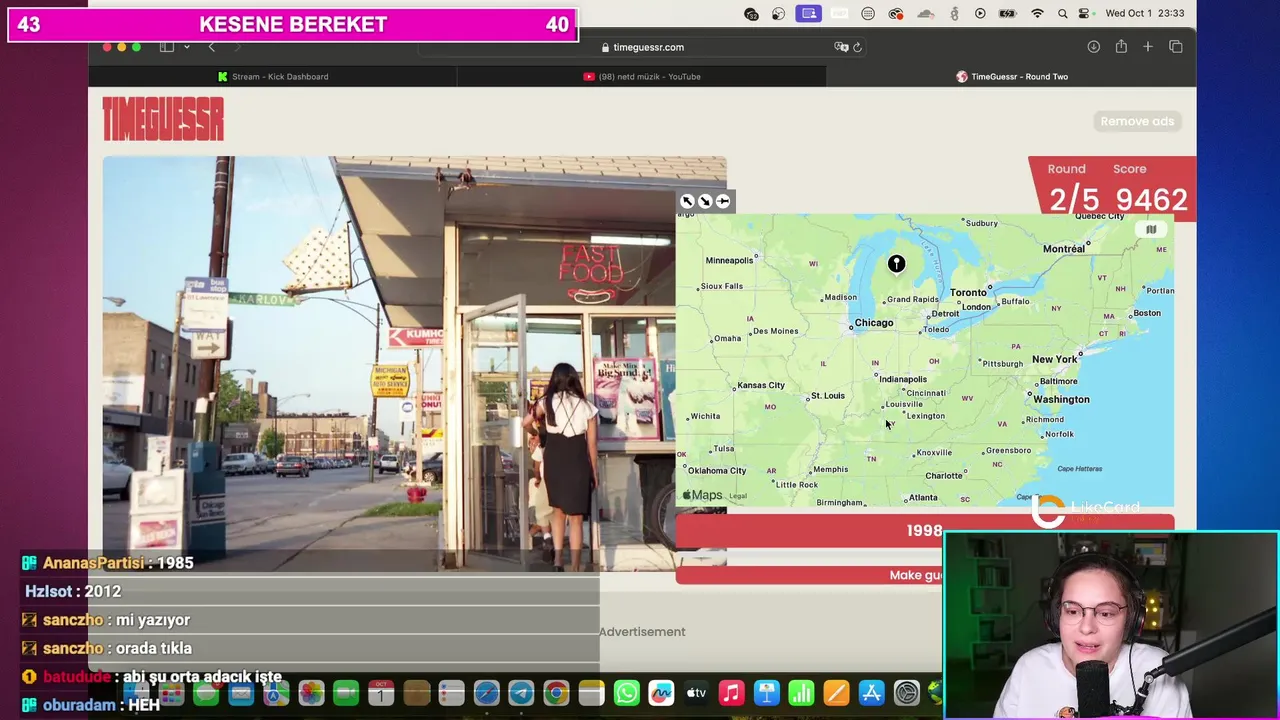Open WhatsApp from the Dock
The image size is (1280, 720).
(x=626, y=693)
